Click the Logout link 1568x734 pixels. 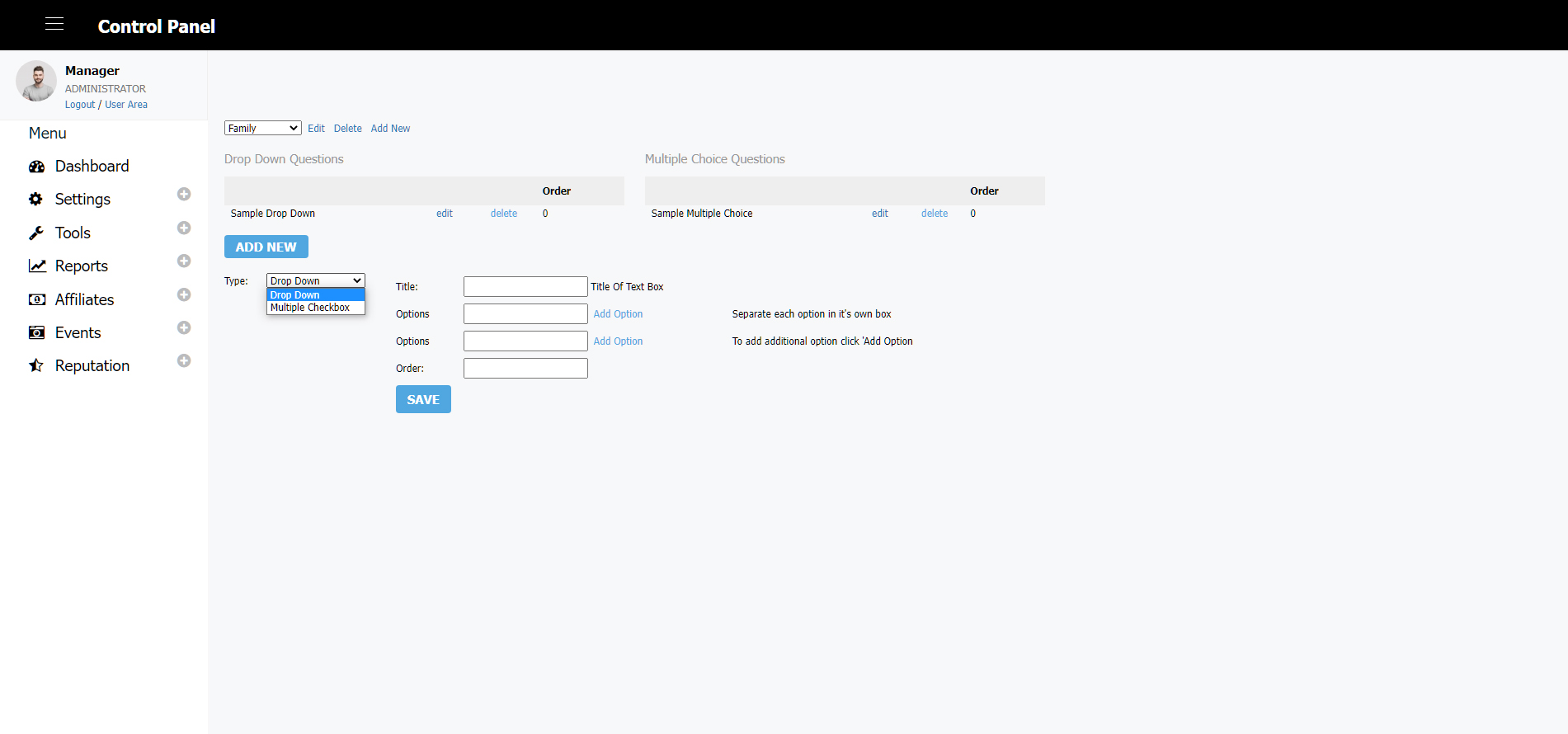[80, 105]
